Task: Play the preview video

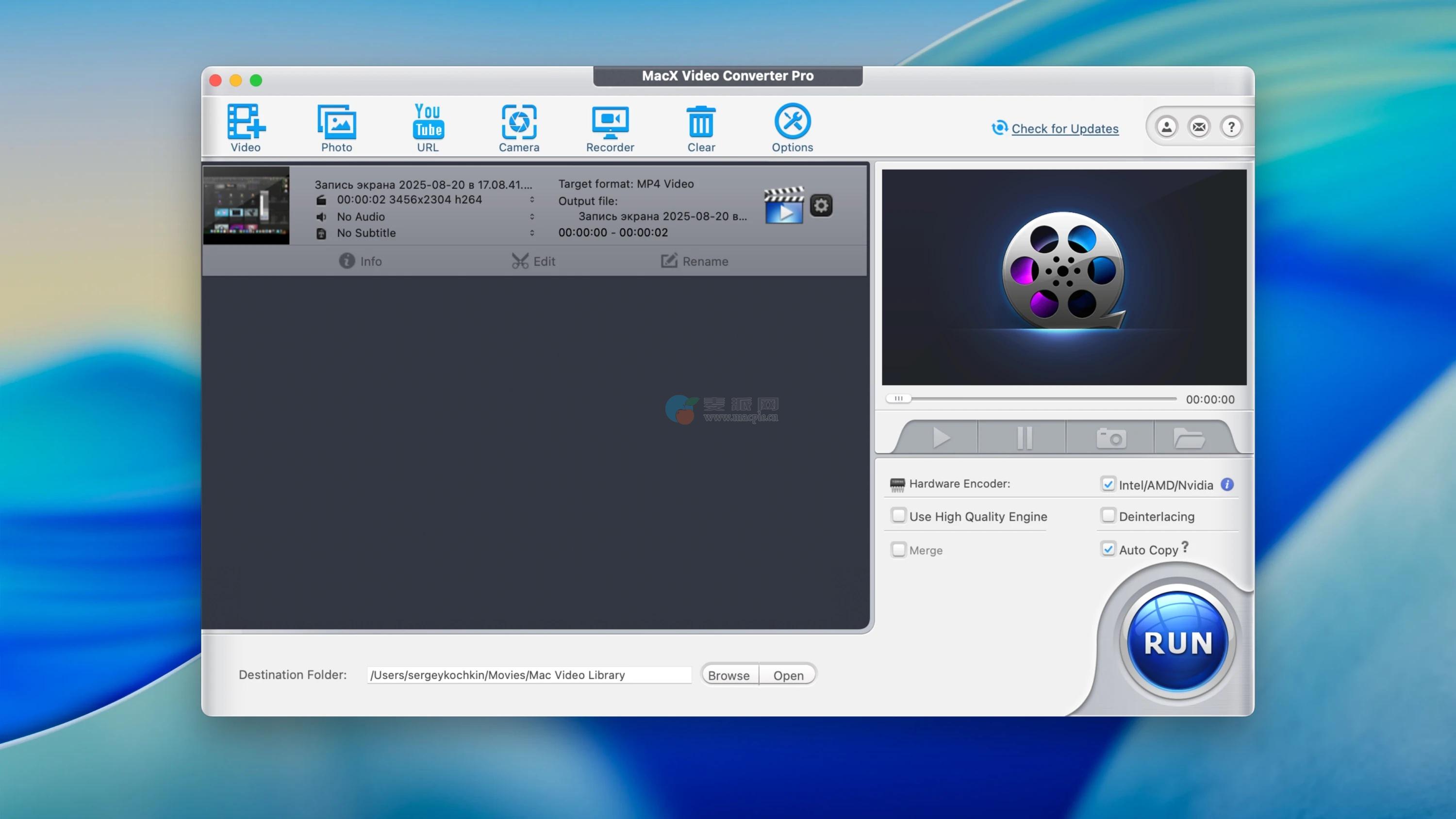Action: click(941, 438)
